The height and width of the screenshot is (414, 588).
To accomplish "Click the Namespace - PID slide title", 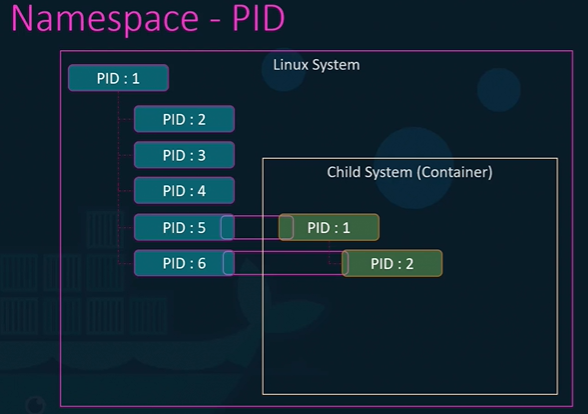I will (x=148, y=18).
